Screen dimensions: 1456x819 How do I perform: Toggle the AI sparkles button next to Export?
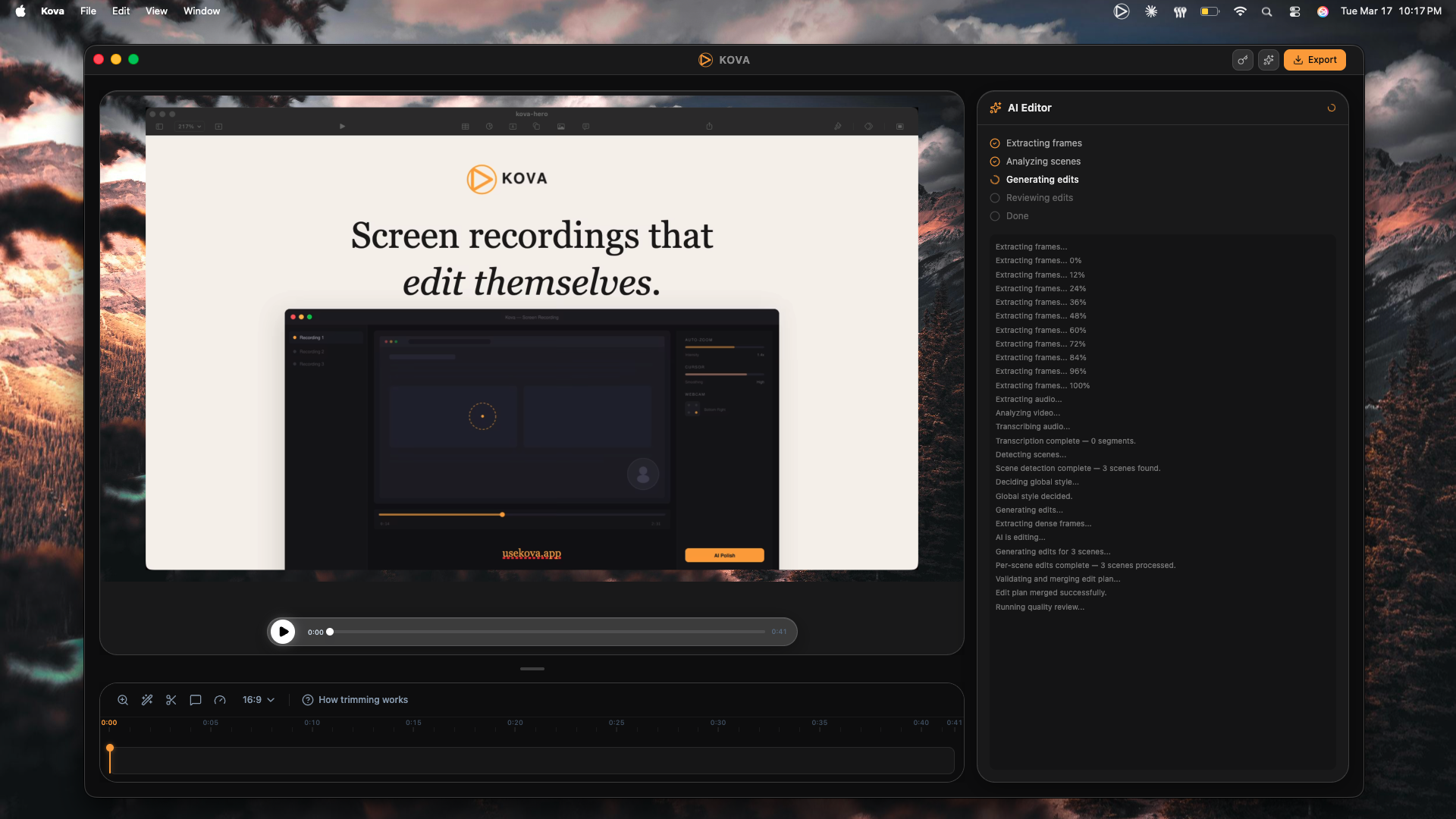click(1268, 60)
